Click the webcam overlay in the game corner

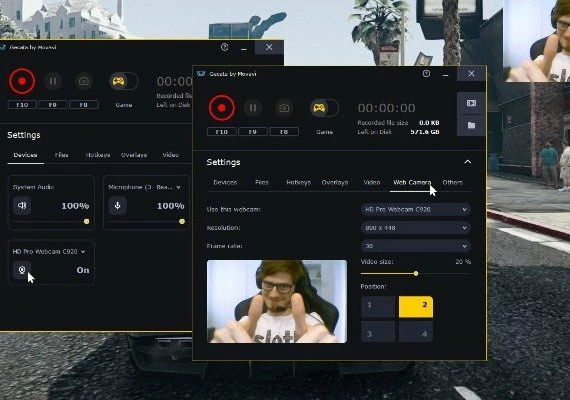click(x=537, y=41)
